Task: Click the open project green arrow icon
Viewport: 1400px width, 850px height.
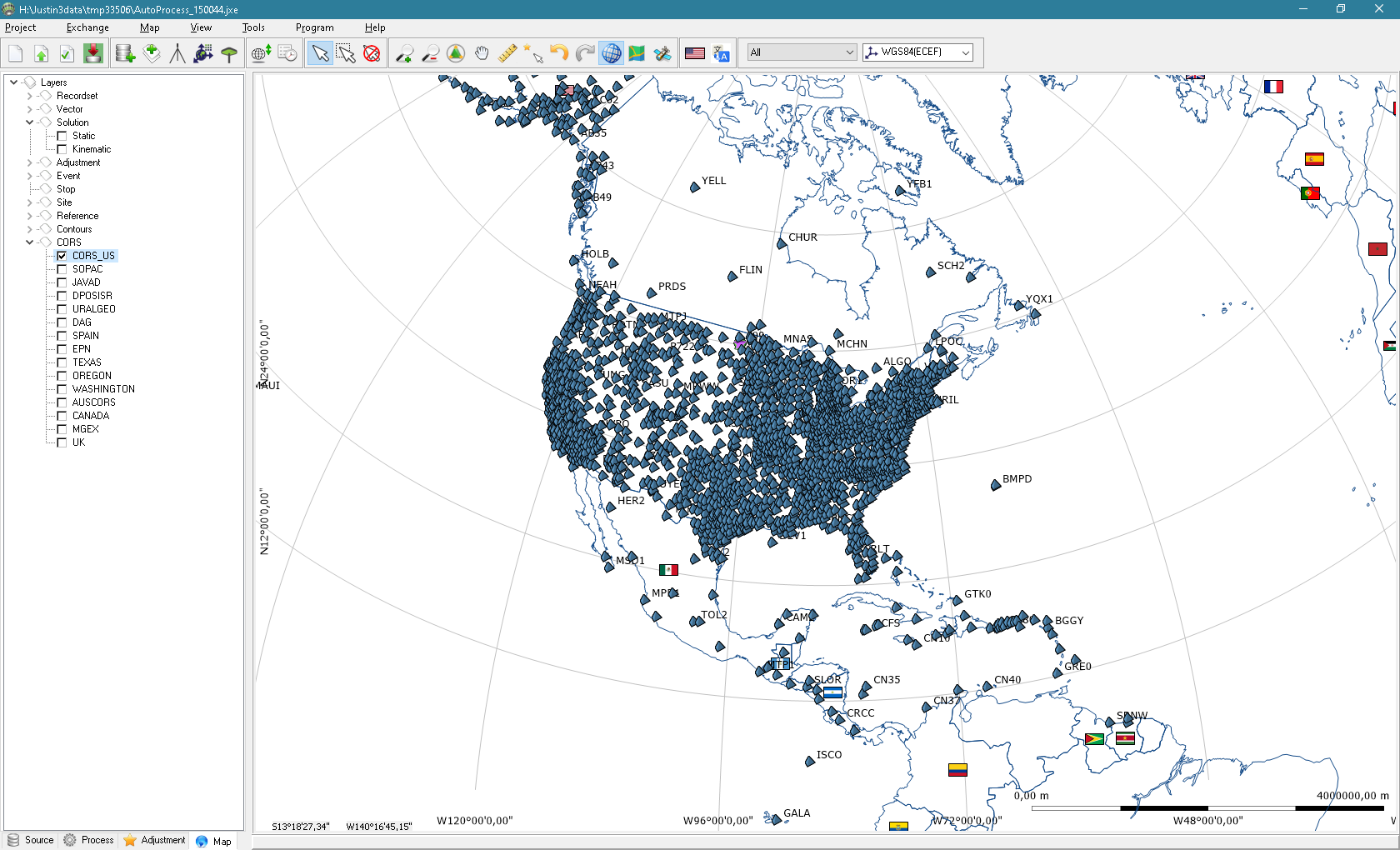Action: [x=41, y=53]
